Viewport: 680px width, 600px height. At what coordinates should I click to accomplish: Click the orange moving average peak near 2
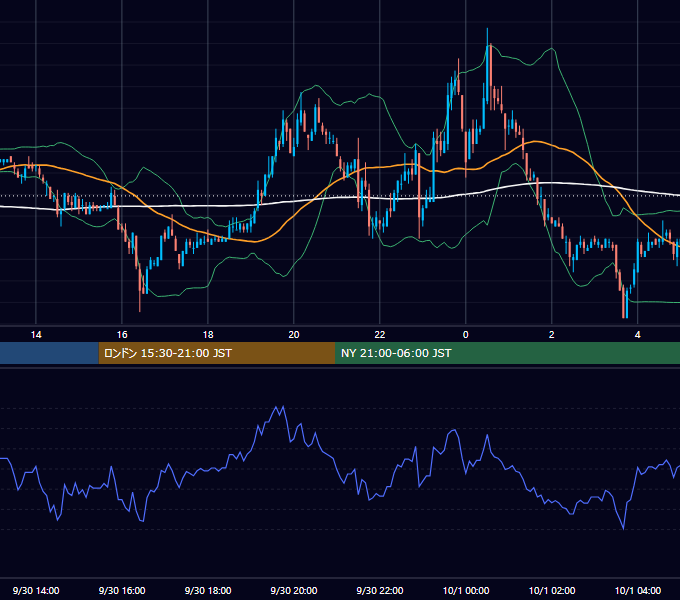(x=536, y=141)
